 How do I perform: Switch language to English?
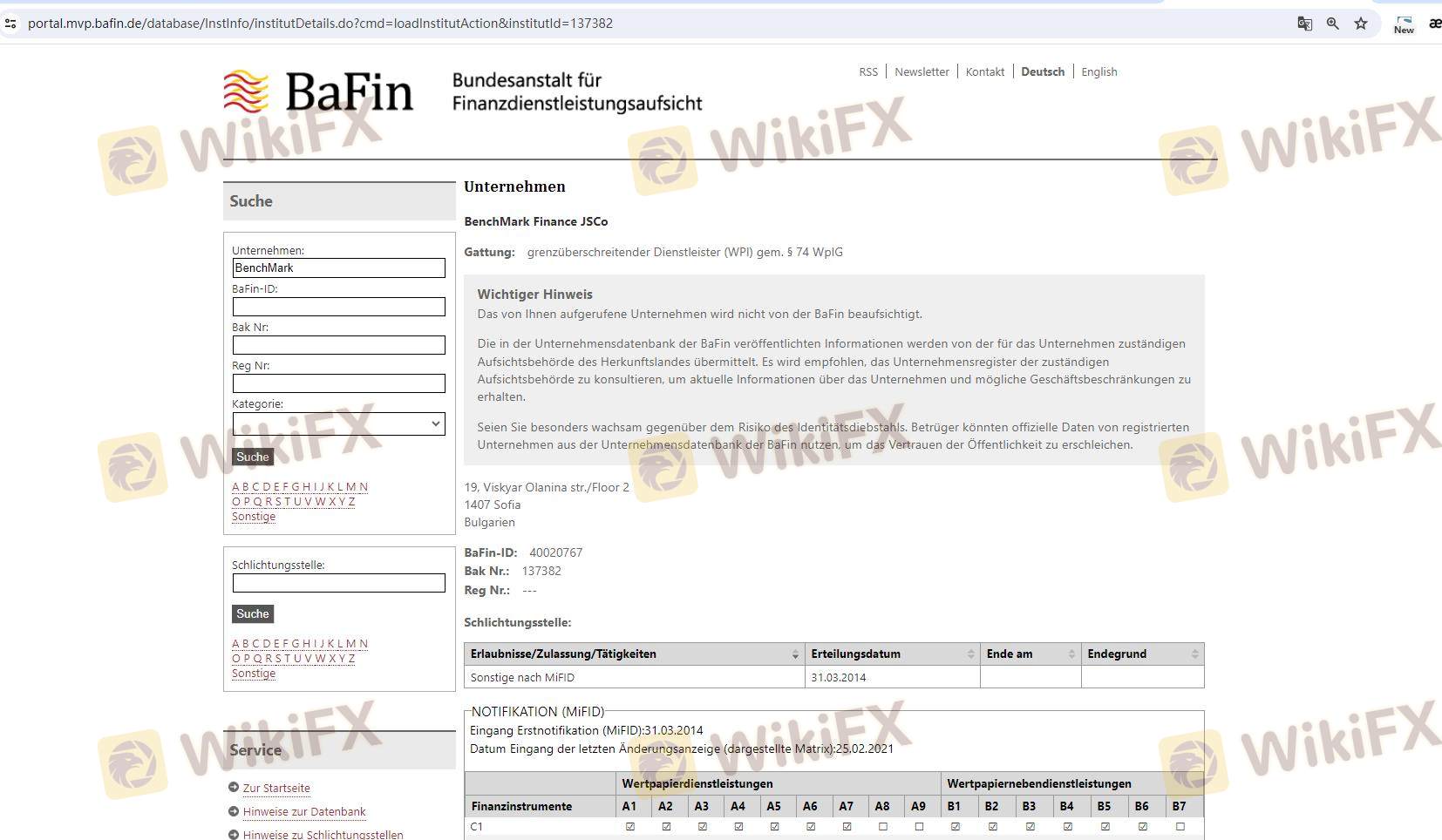click(x=1099, y=71)
